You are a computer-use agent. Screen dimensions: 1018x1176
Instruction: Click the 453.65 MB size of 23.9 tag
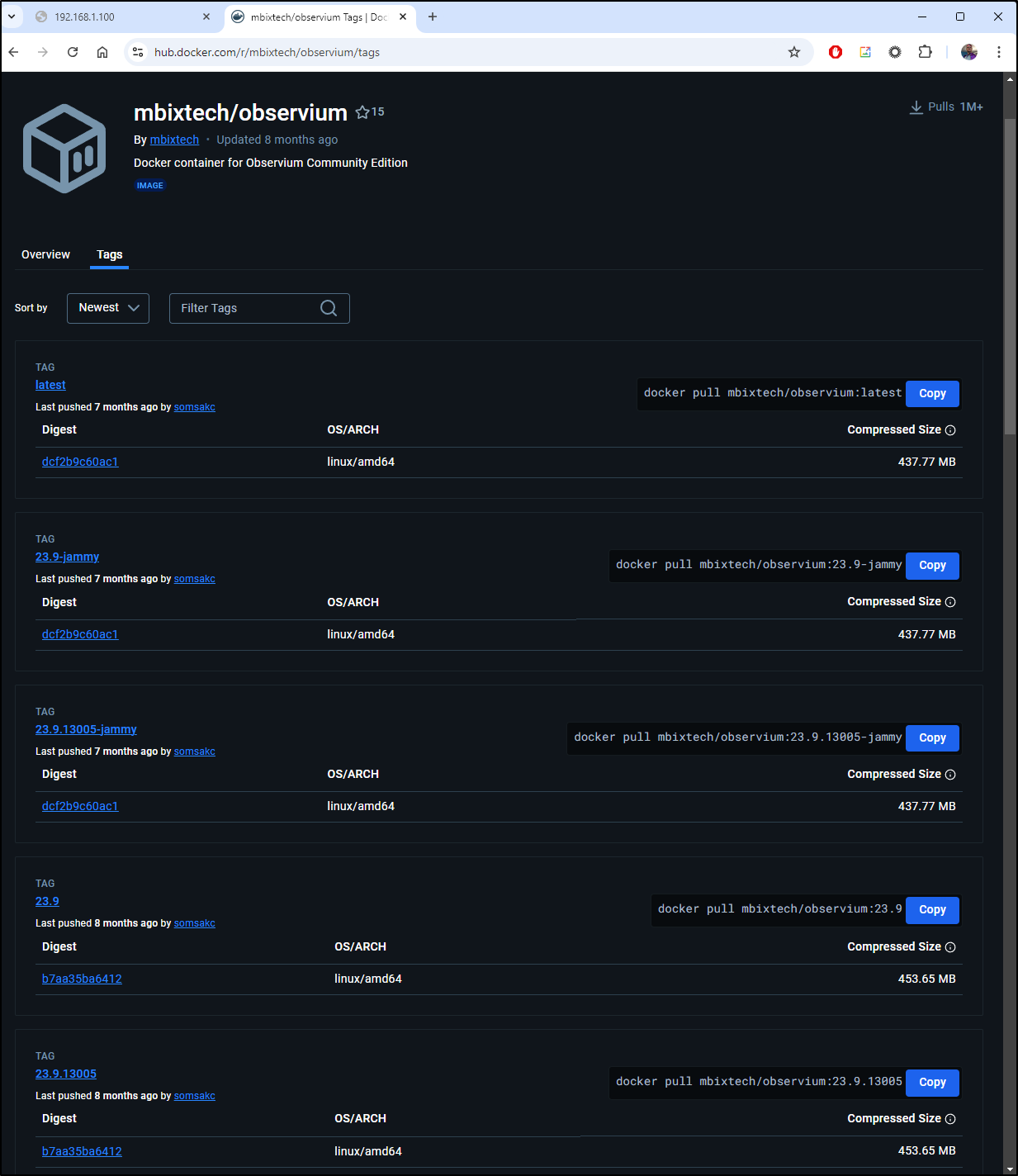927,979
